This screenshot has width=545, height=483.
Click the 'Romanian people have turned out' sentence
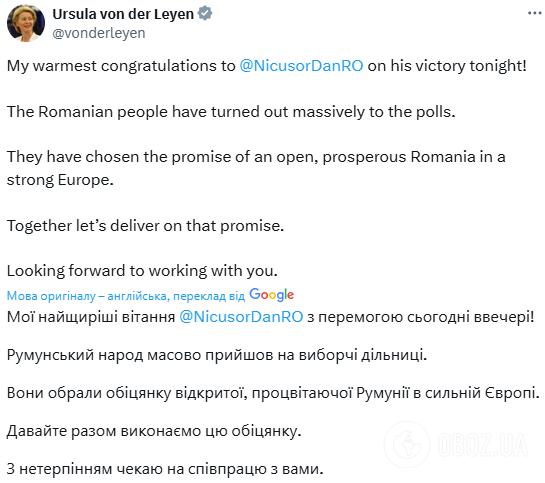tap(231, 112)
